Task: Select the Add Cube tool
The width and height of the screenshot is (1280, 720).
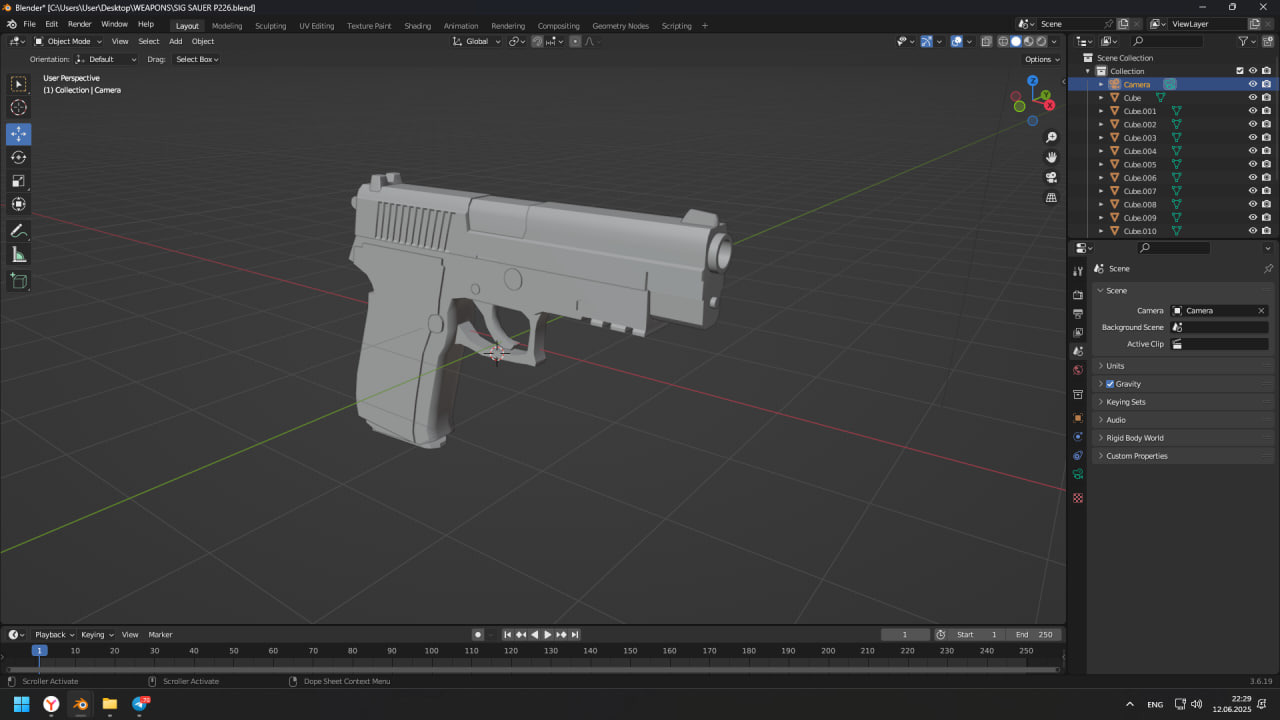Action: tap(18, 282)
